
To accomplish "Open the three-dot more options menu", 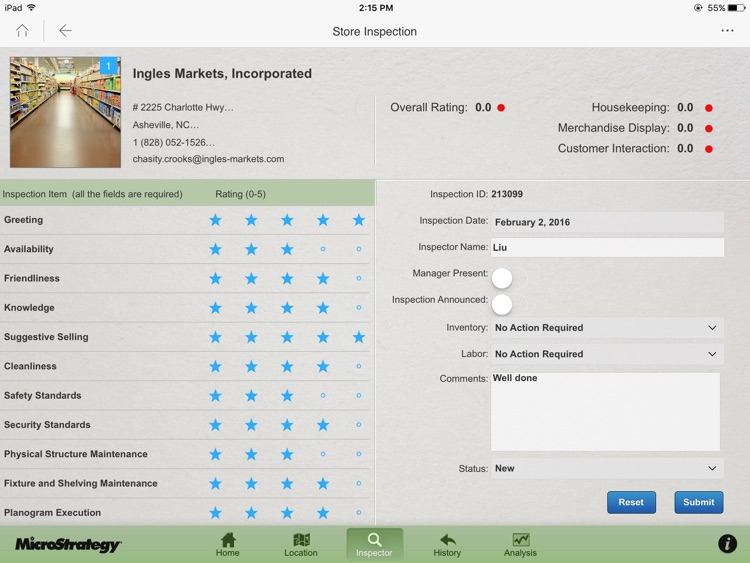I will click(727, 31).
